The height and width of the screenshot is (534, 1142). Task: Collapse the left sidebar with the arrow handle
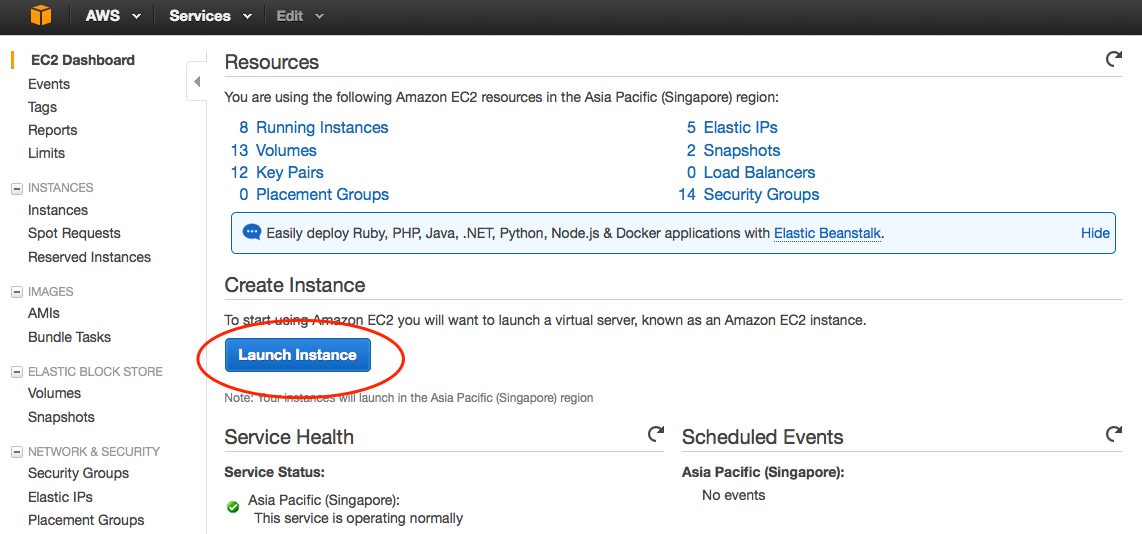click(x=196, y=81)
